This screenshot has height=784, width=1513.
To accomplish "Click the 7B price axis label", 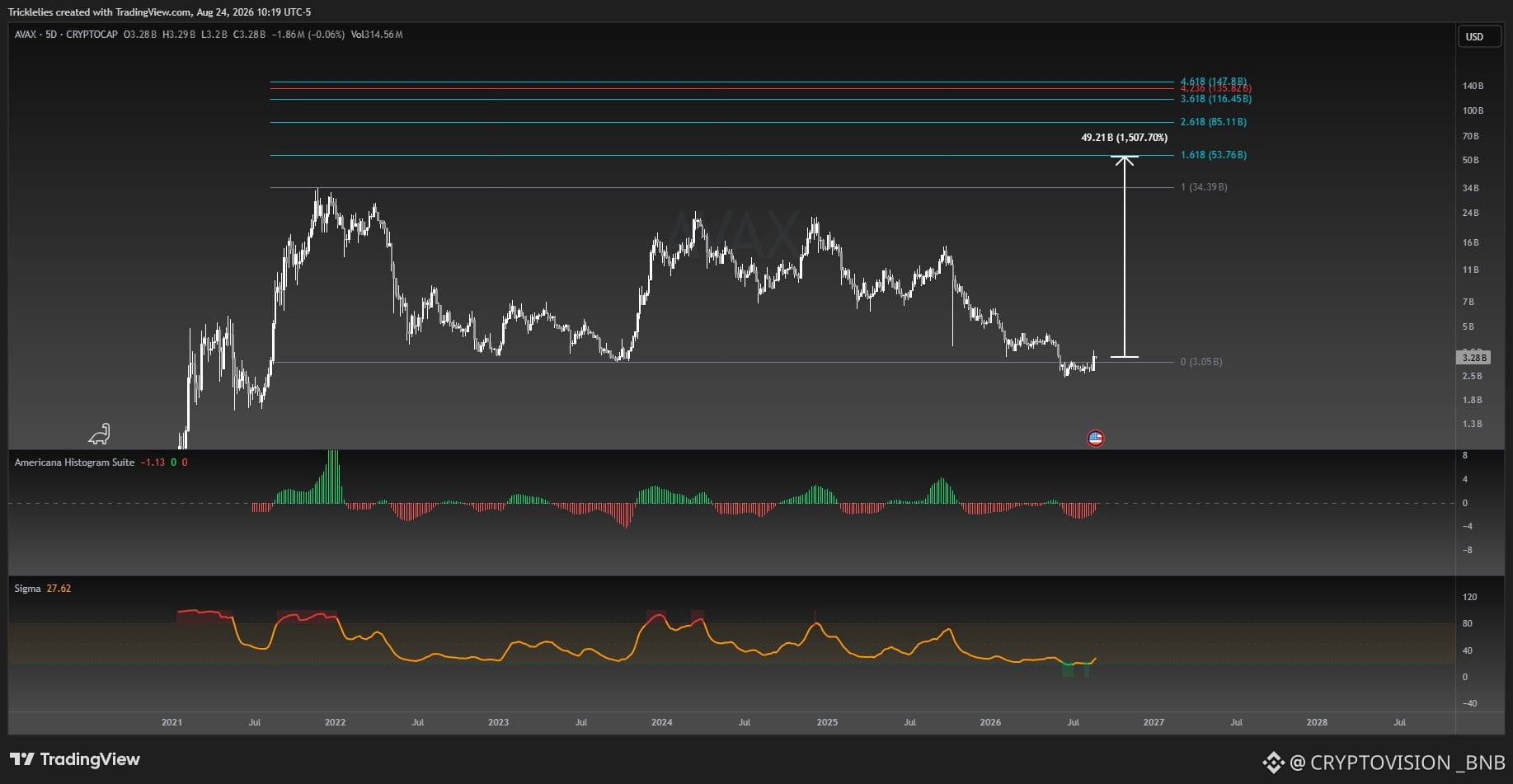I will (x=1468, y=303).
